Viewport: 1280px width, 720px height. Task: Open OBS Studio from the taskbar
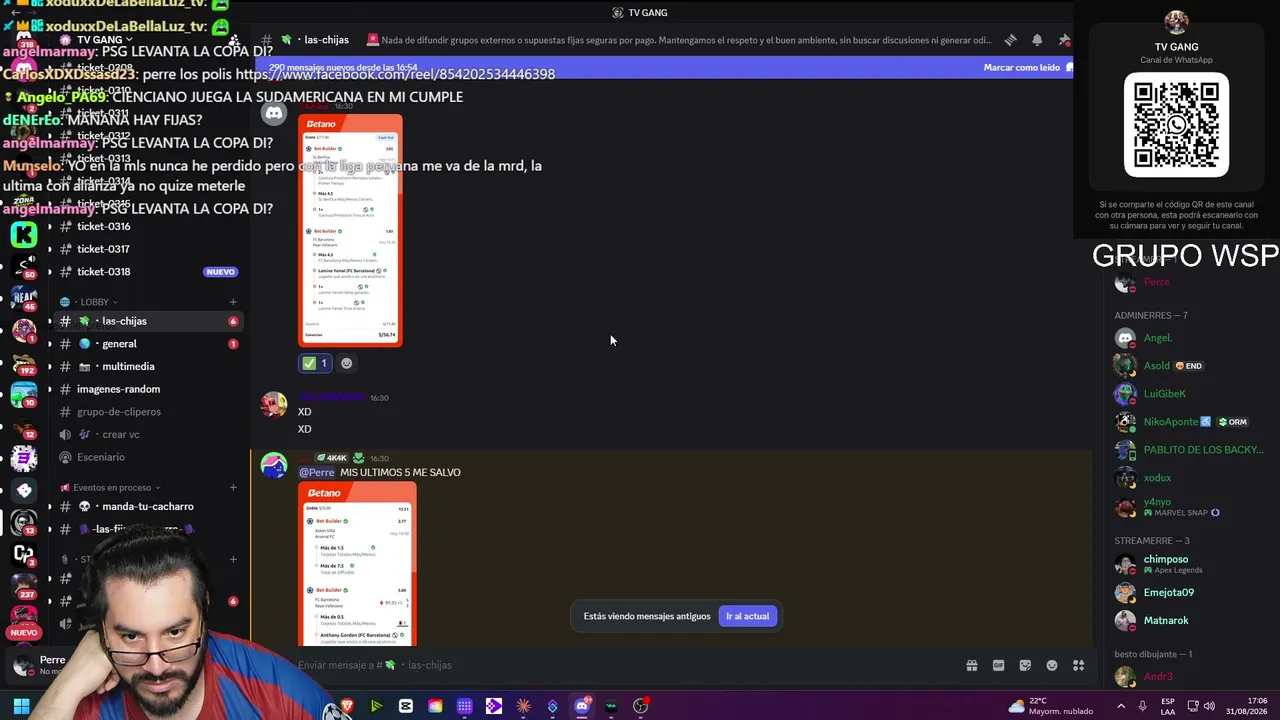pyautogui.click(x=641, y=706)
